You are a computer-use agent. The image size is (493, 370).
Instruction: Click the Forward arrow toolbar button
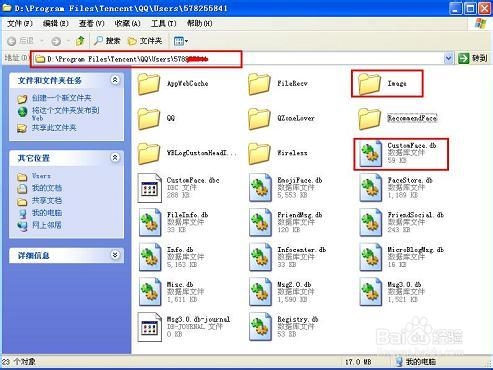[56, 41]
